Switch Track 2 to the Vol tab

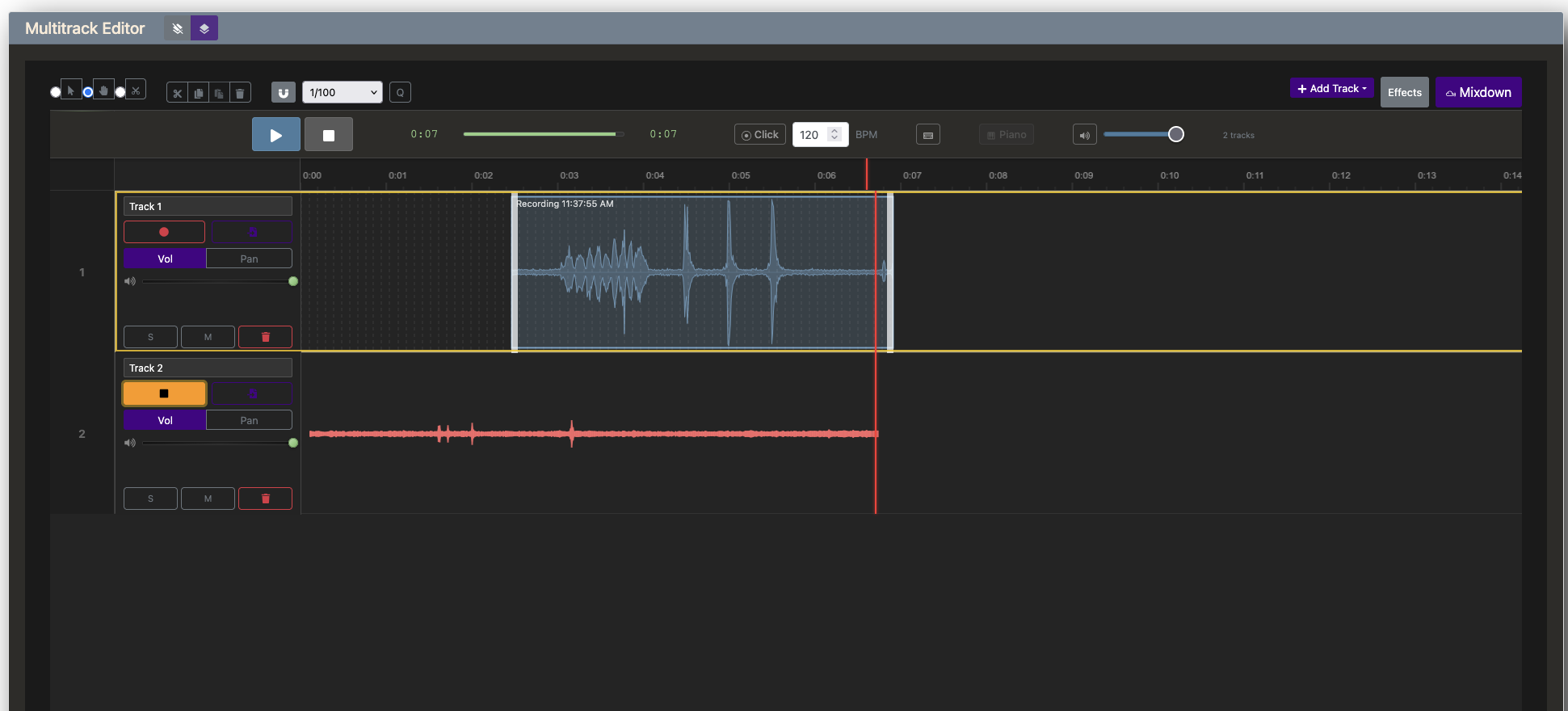coord(165,420)
